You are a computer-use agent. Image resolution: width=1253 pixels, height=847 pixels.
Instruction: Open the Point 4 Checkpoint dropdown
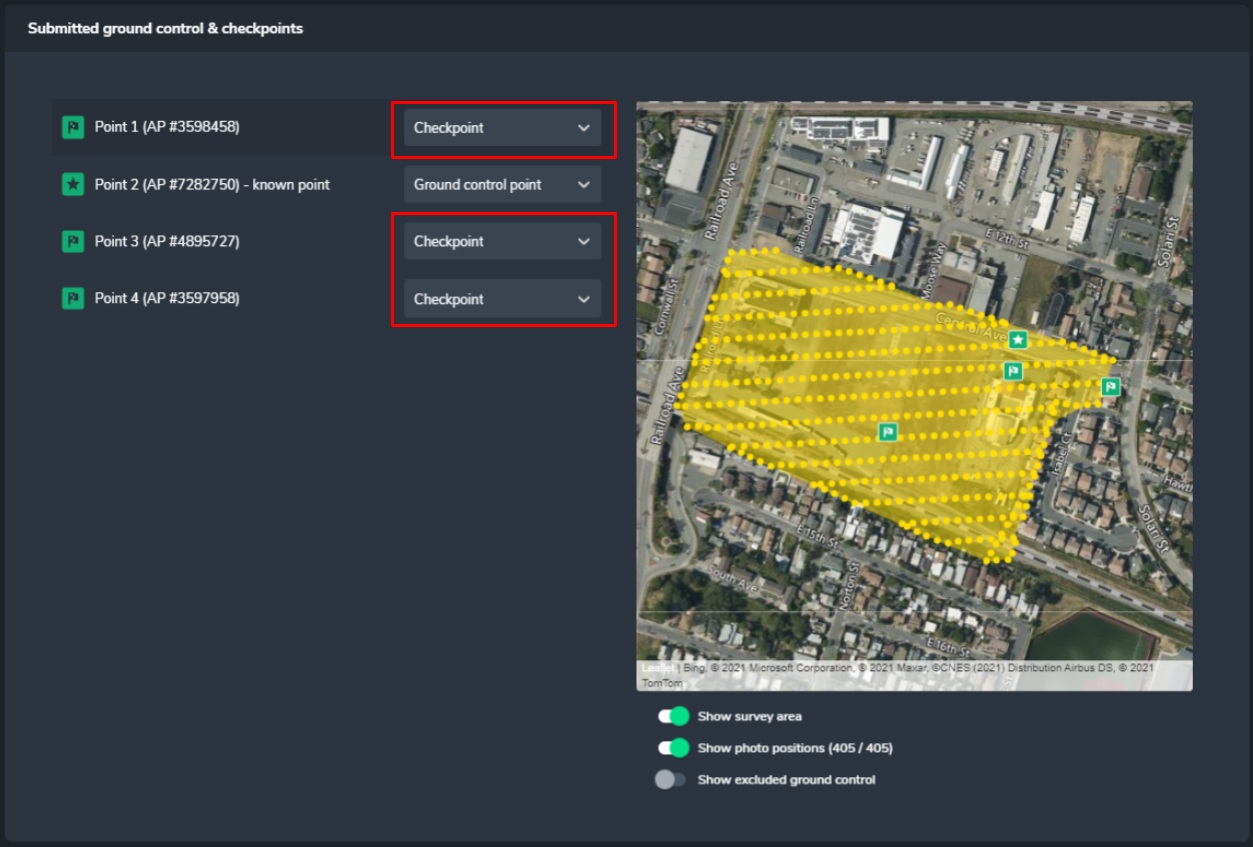point(502,299)
